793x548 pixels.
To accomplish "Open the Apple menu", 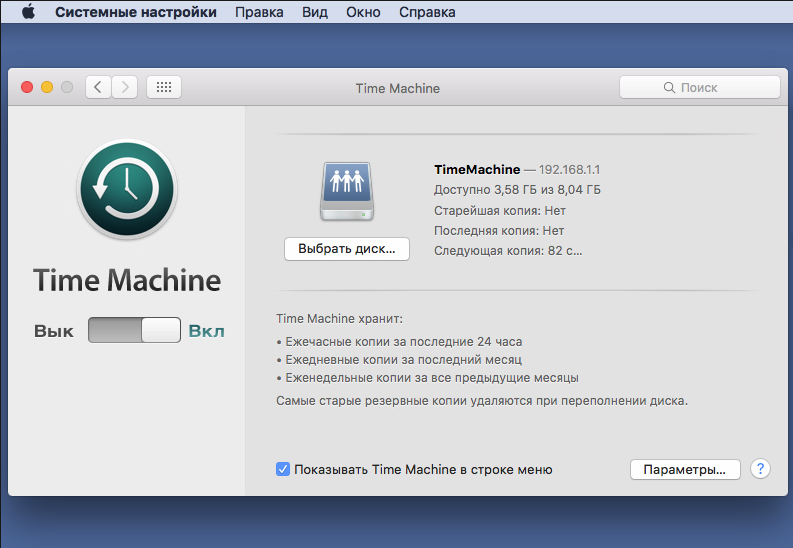I will 28,13.
